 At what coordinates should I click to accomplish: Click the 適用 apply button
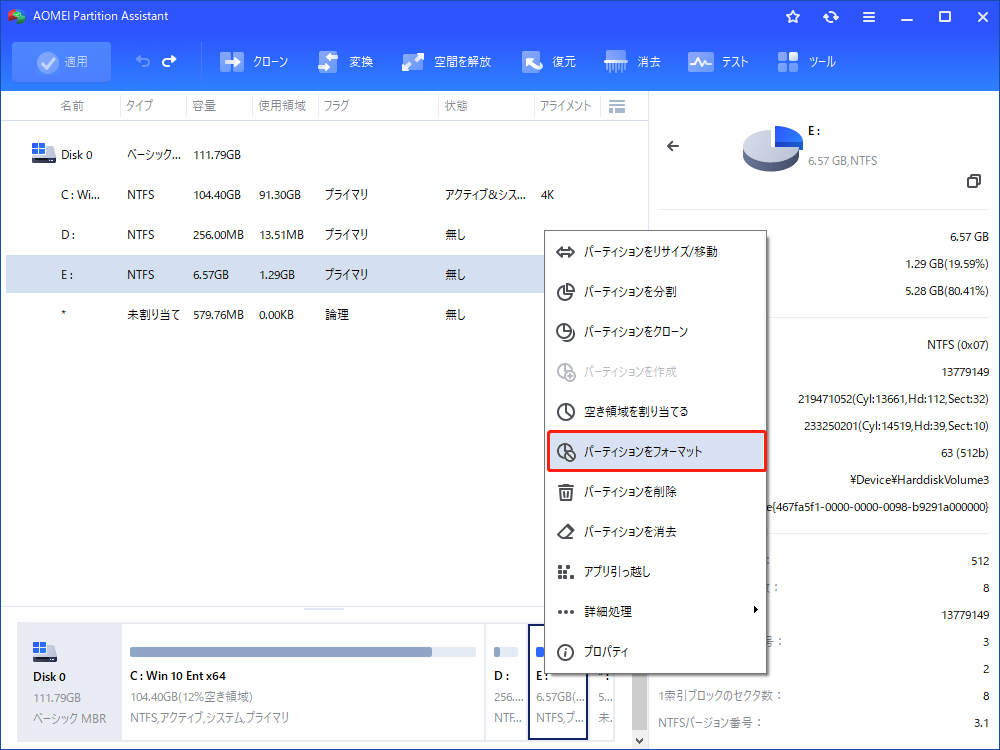coord(62,62)
